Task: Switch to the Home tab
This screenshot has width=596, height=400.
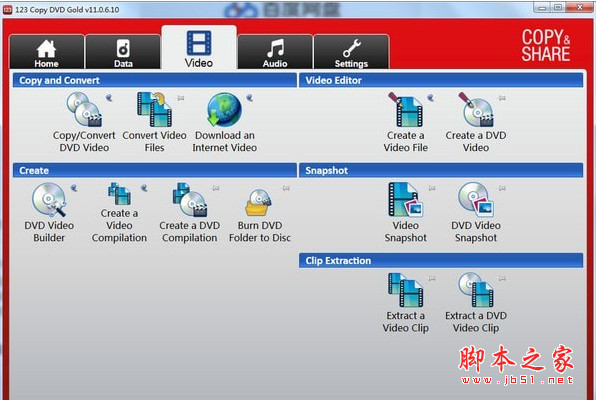Action: (46, 52)
